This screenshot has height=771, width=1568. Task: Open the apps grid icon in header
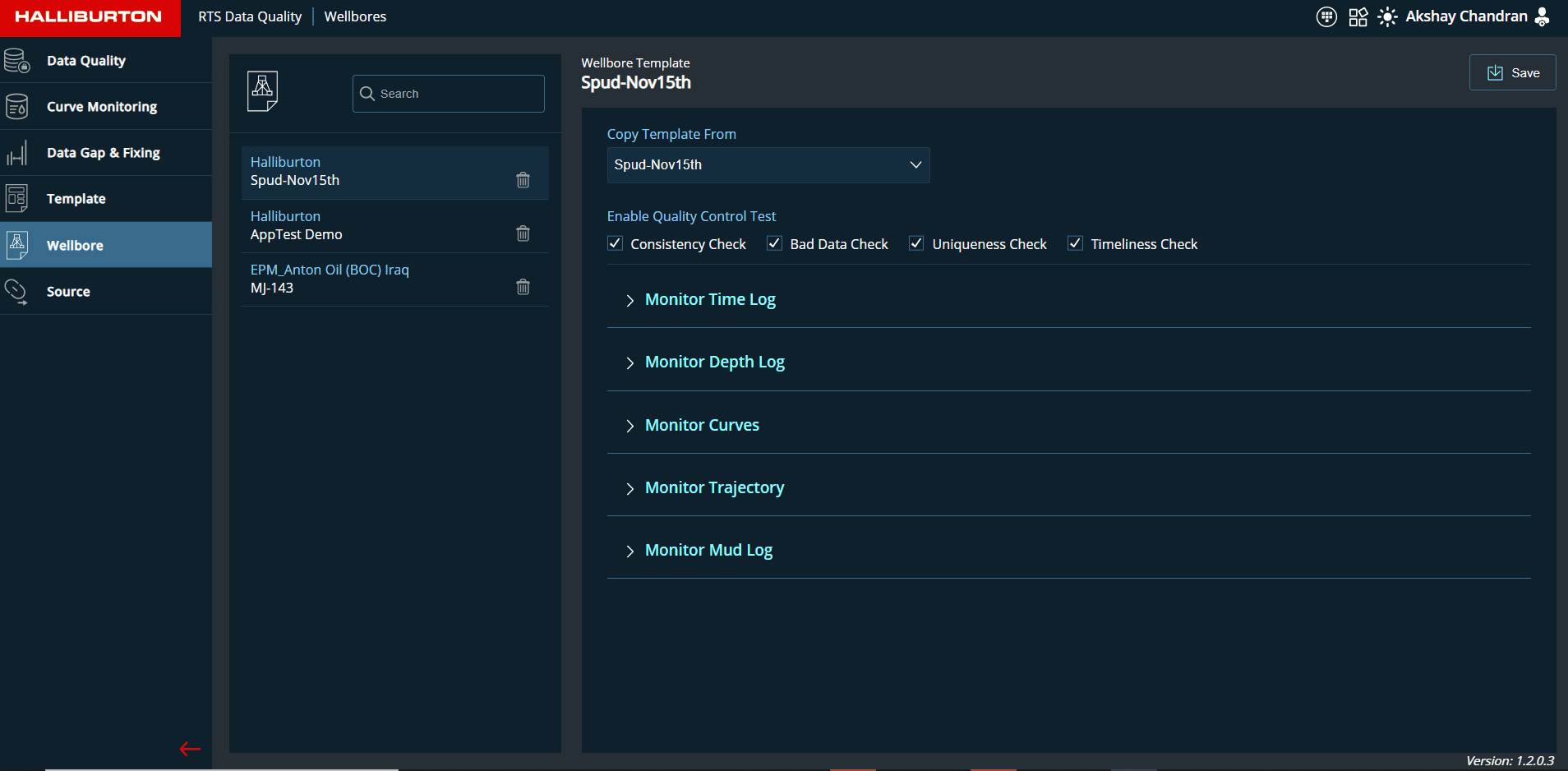coord(1358,17)
